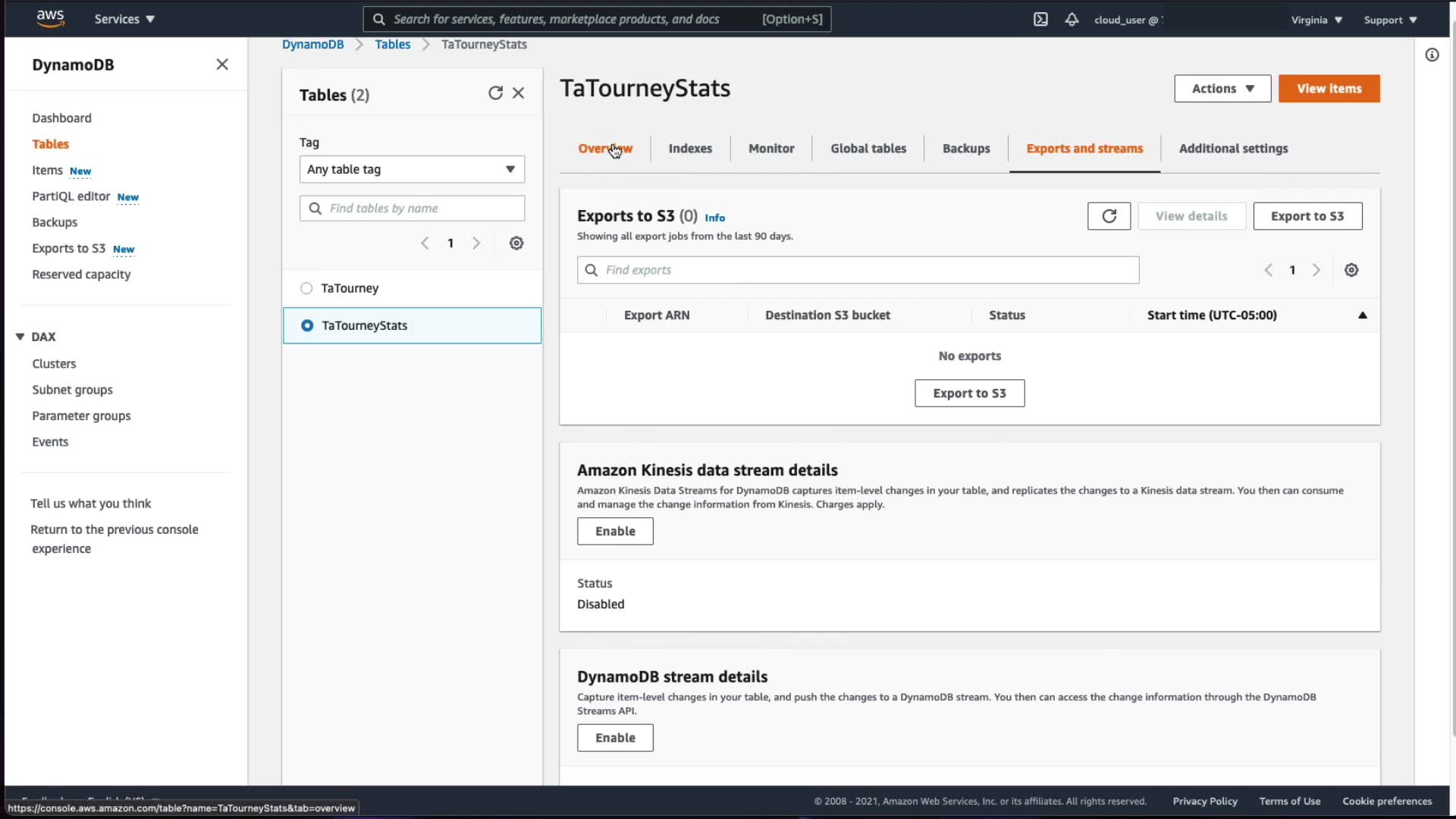Open AWS CloudShell terminal icon
This screenshot has width=1456, height=819.
pos(1040,20)
